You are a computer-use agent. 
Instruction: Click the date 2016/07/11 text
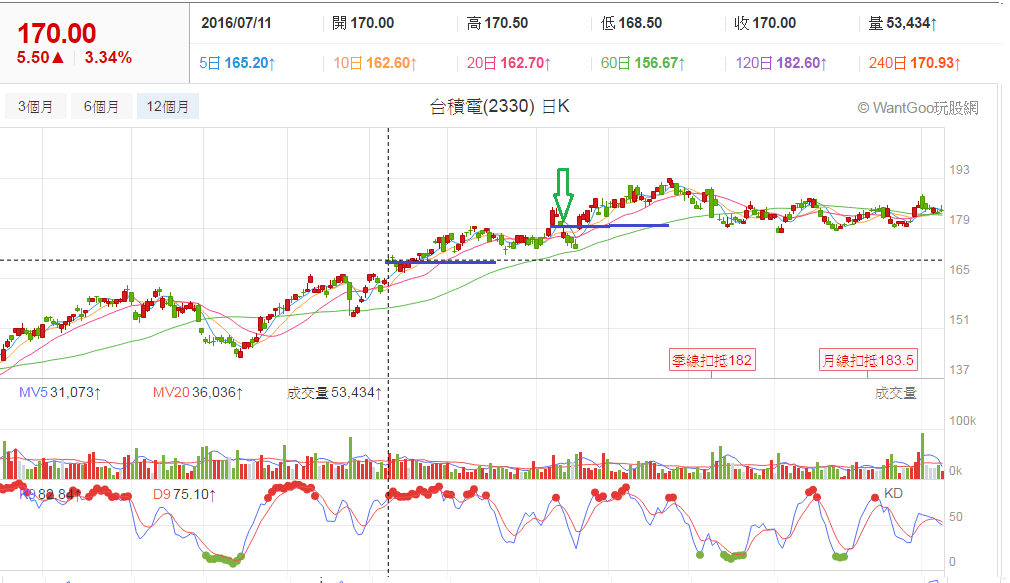click(236, 23)
